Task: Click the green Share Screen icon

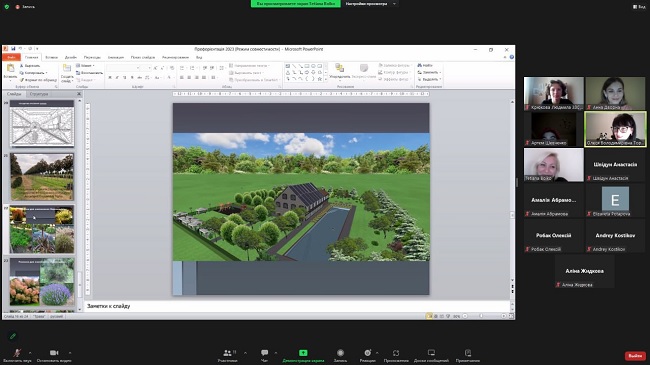Action: pos(303,353)
